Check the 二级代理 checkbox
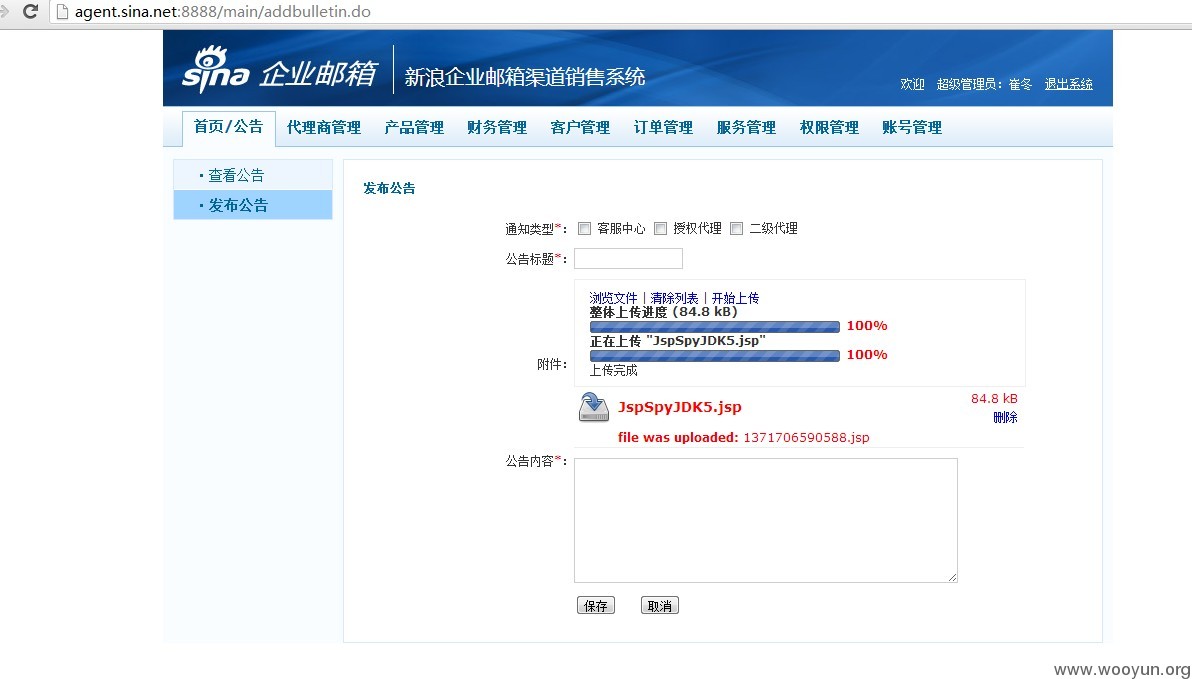Screen dimensions: 1192x679 coord(736,228)
